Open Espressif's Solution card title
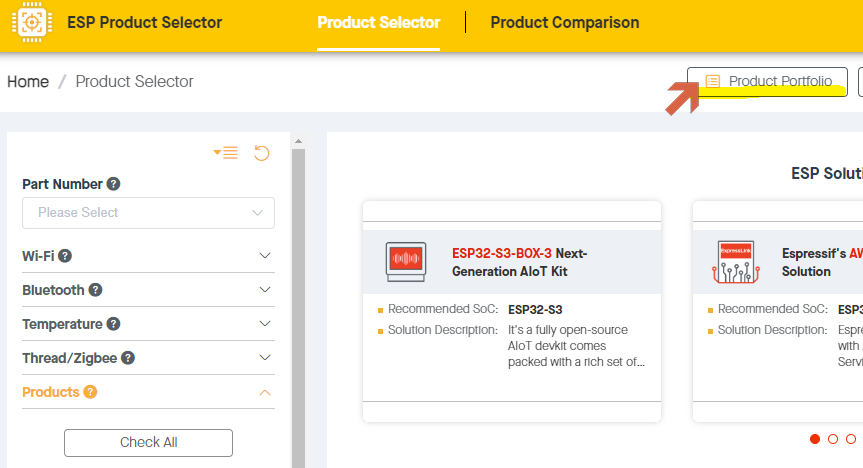863x468 pixels. 822,262
